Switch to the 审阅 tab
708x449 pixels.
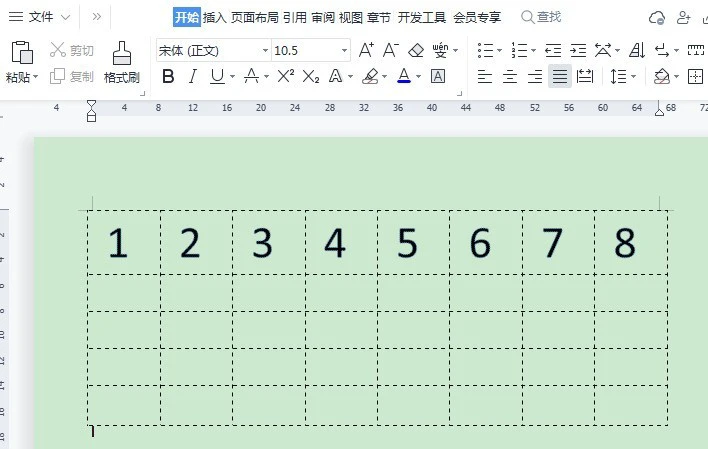click(x=323, y=18)
